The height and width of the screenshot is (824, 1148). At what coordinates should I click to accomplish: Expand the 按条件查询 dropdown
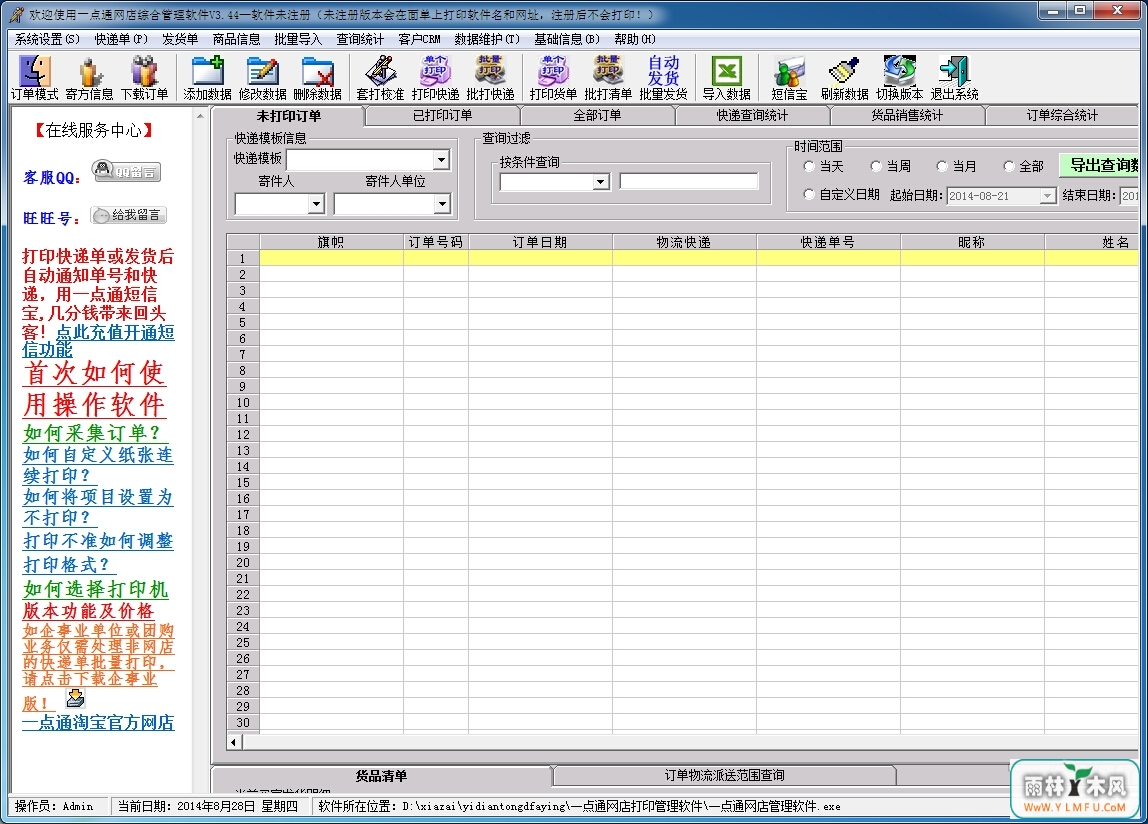tap(600, 182)
